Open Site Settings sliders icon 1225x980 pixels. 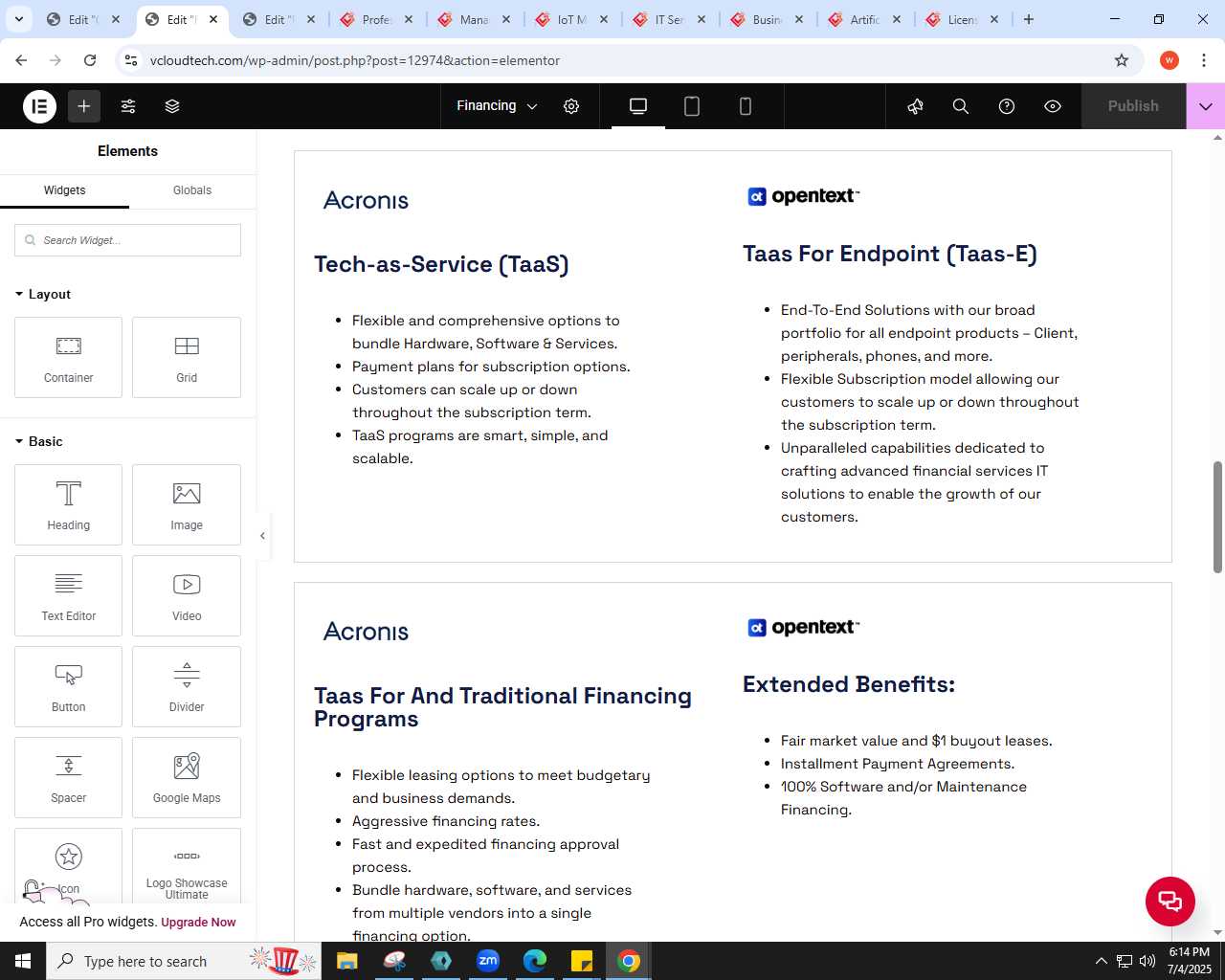[x=128, y=106]
